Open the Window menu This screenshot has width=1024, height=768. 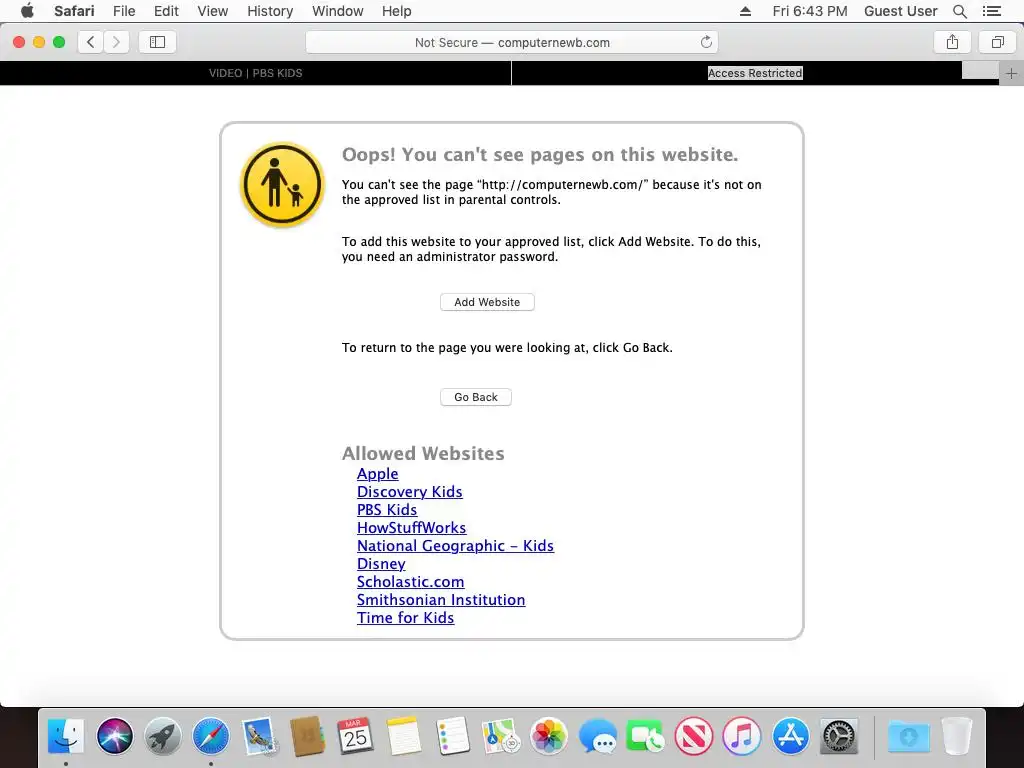point(338,11)
